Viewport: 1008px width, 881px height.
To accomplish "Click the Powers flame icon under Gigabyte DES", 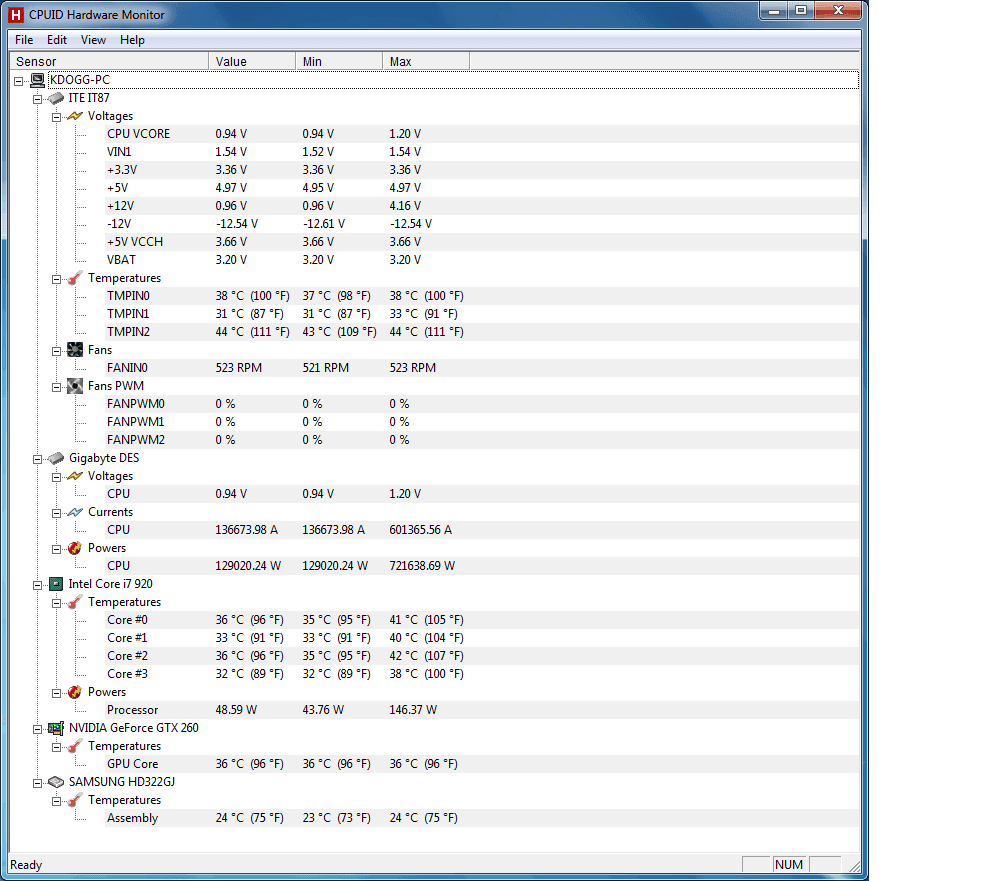I will coord(75,548).
